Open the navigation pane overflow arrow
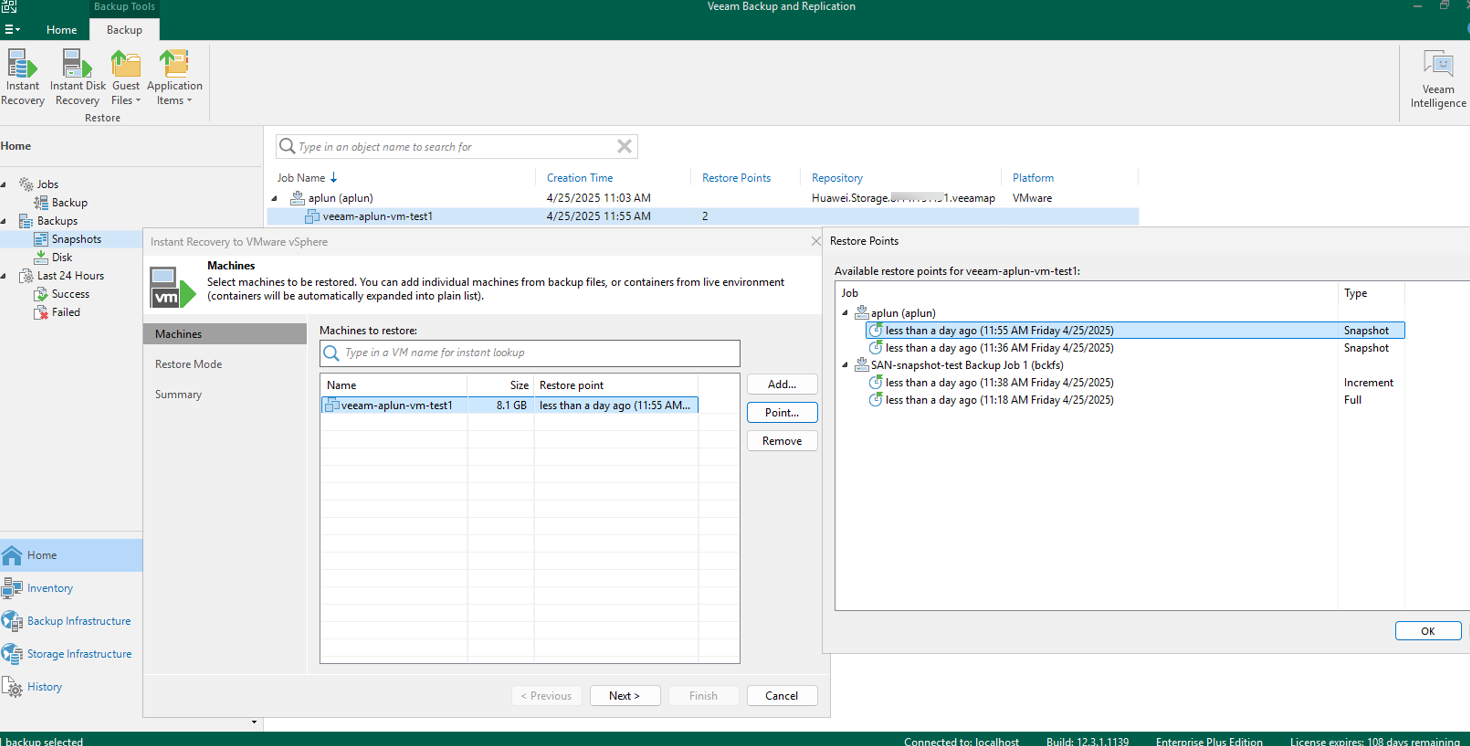1470x746 pixels. [x=254, y=722]
